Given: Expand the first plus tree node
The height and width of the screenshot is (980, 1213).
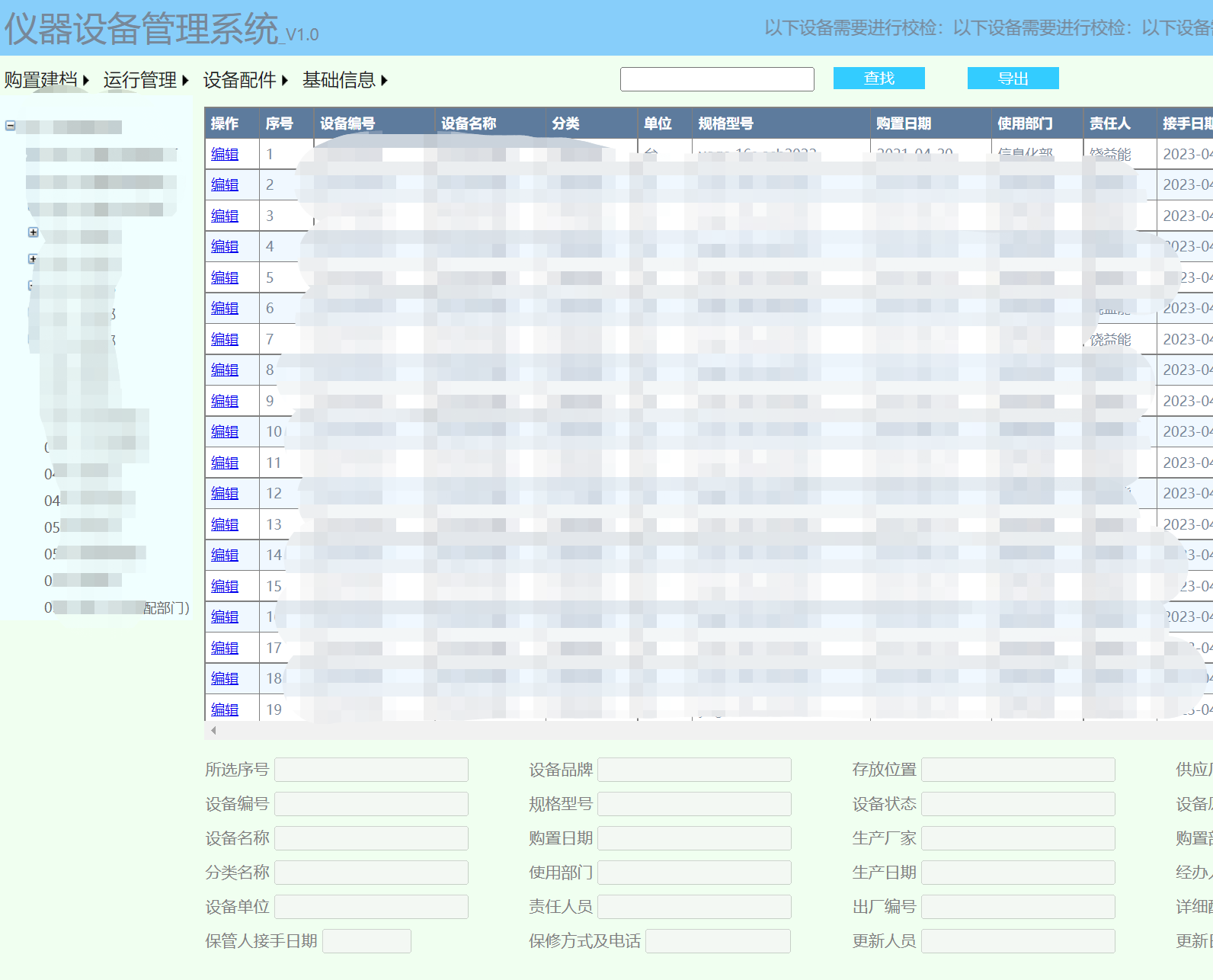Looking at the screenshot, I should (x=33, y=232).
